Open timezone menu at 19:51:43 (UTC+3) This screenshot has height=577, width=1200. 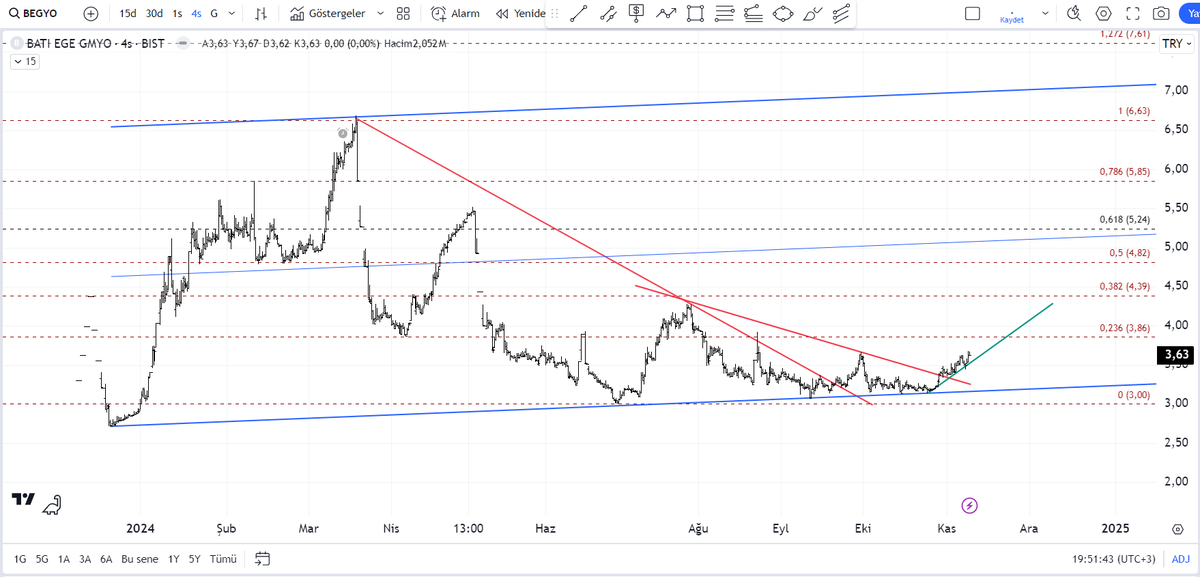pos(1115,559)
